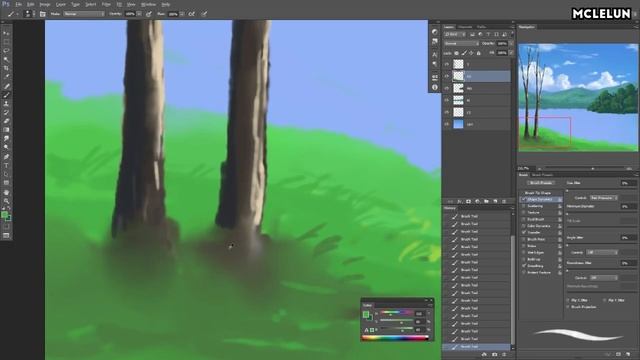Image resolution: width=640 pixels, height=360 pixels.
Task: Select the Pen tool
Action: click(x=6, y=157)
